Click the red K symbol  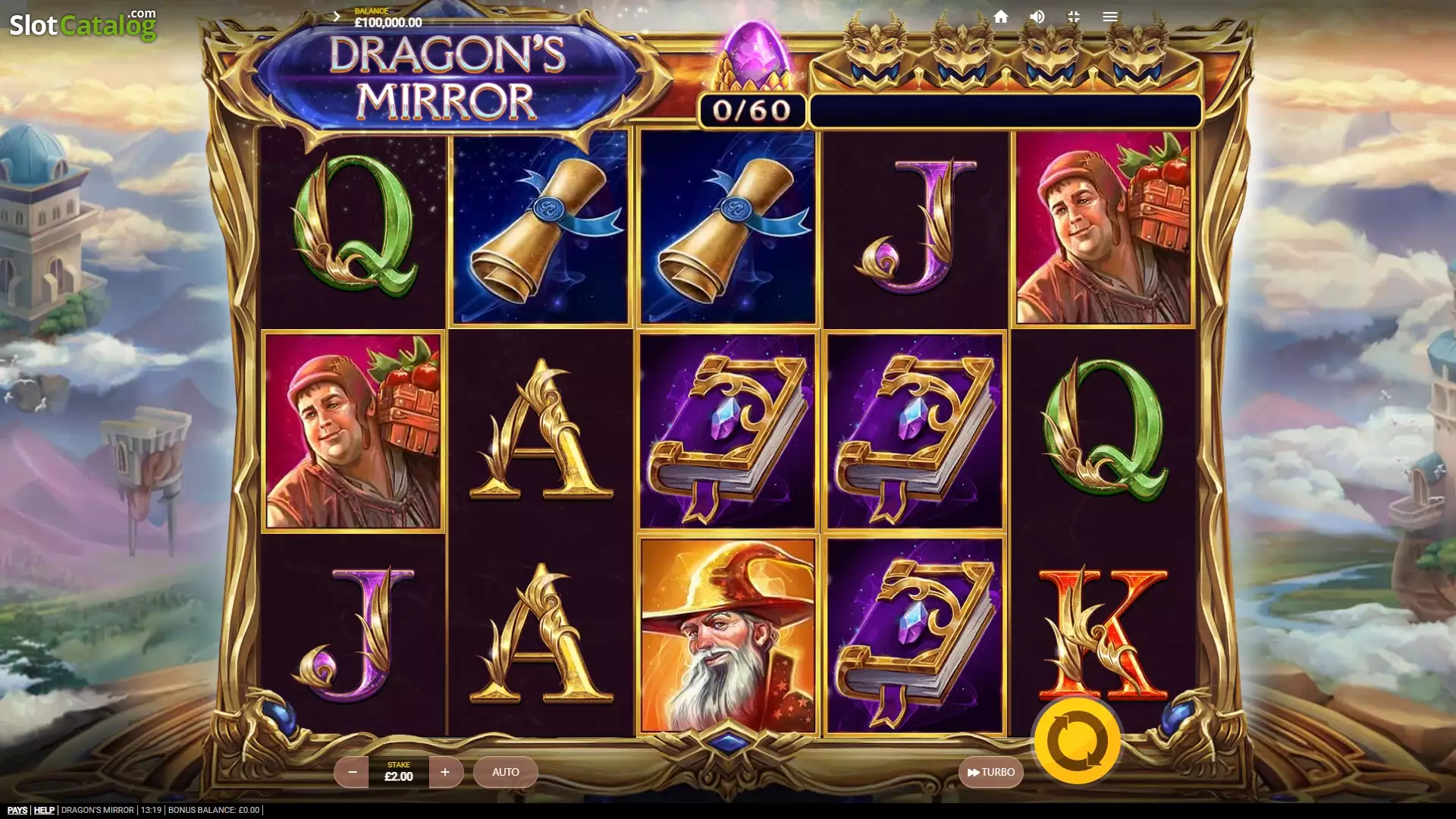(x=1103, y=634)
